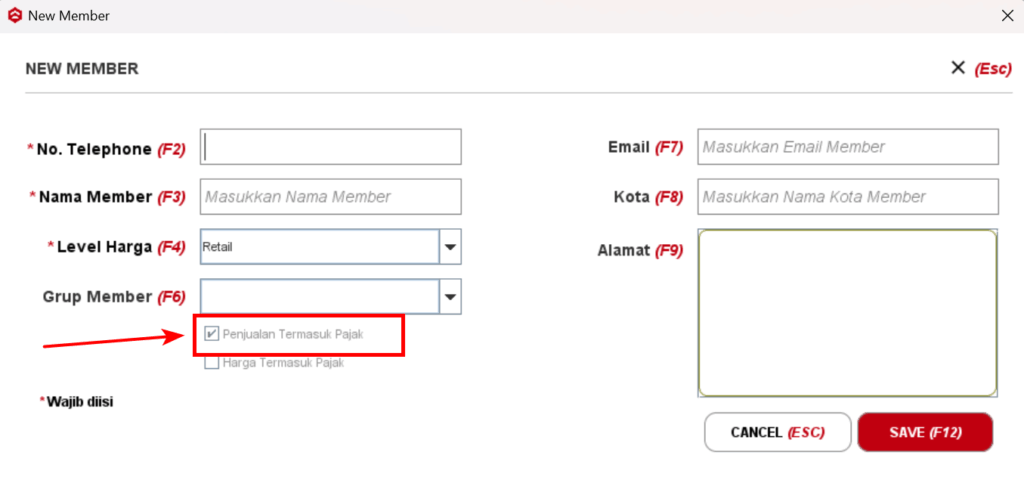Click the Nama Member text field
Image resolution: width=1024 pixels, height=483 pixels.
tap(331, 197)
